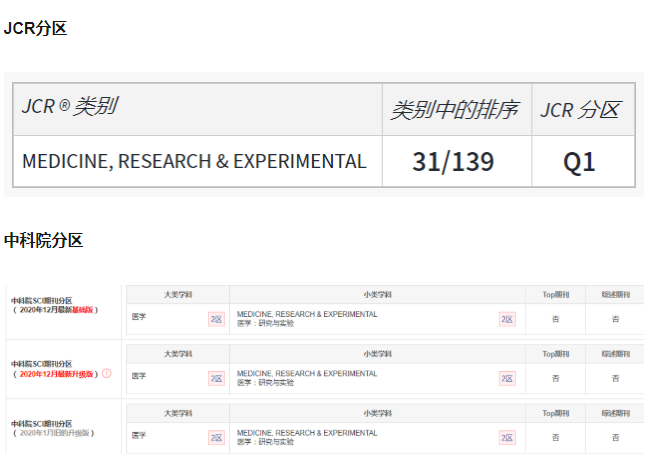Image resolution: width=671 pixels, height=468 pixels.
Task: Click 小类学科 2区 badge in 2020年12月最新升级版 row
Action: pos(507,378)
